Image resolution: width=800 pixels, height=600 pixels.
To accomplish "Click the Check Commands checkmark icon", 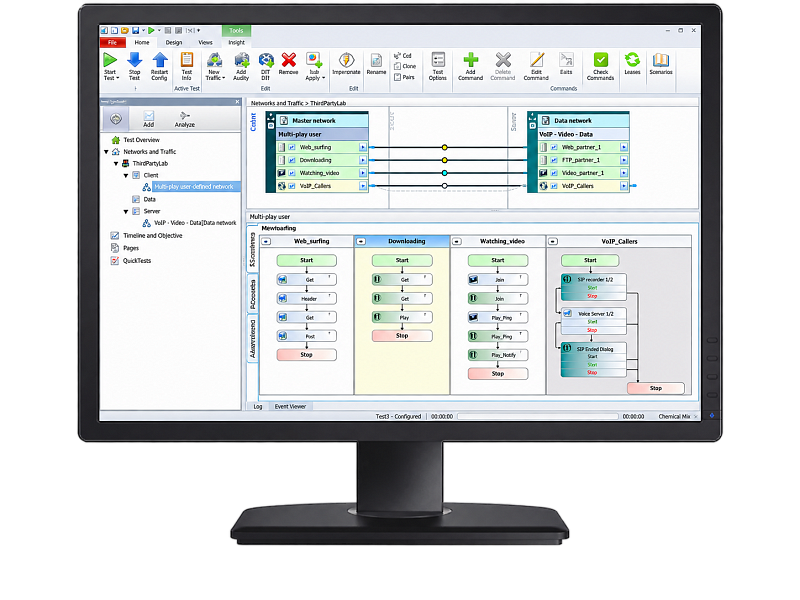I will click(x=601, y=60).
